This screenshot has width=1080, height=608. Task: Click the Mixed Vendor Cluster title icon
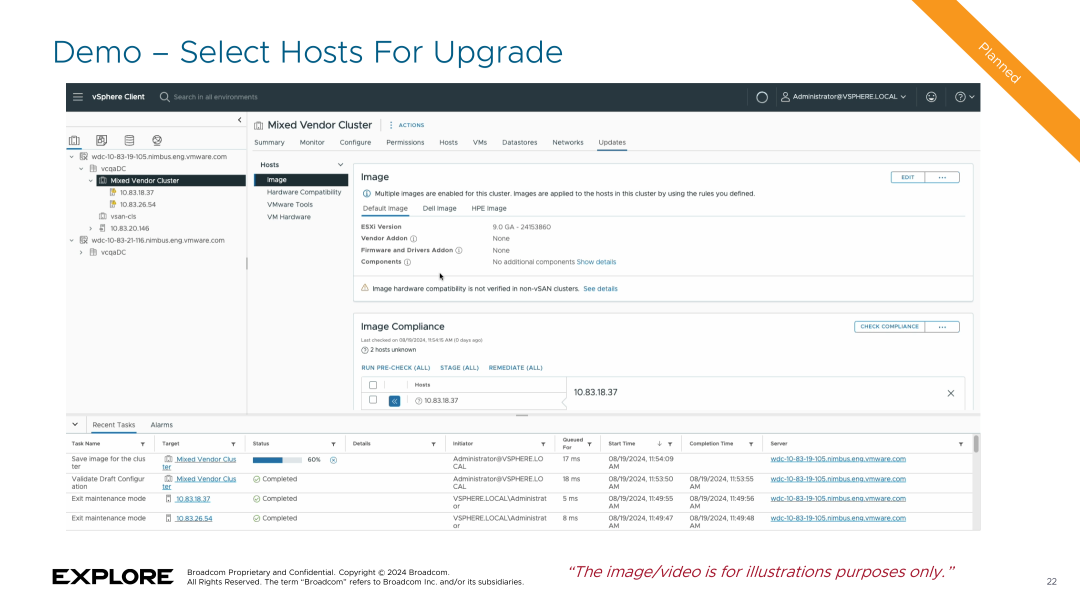pos(258,125)
